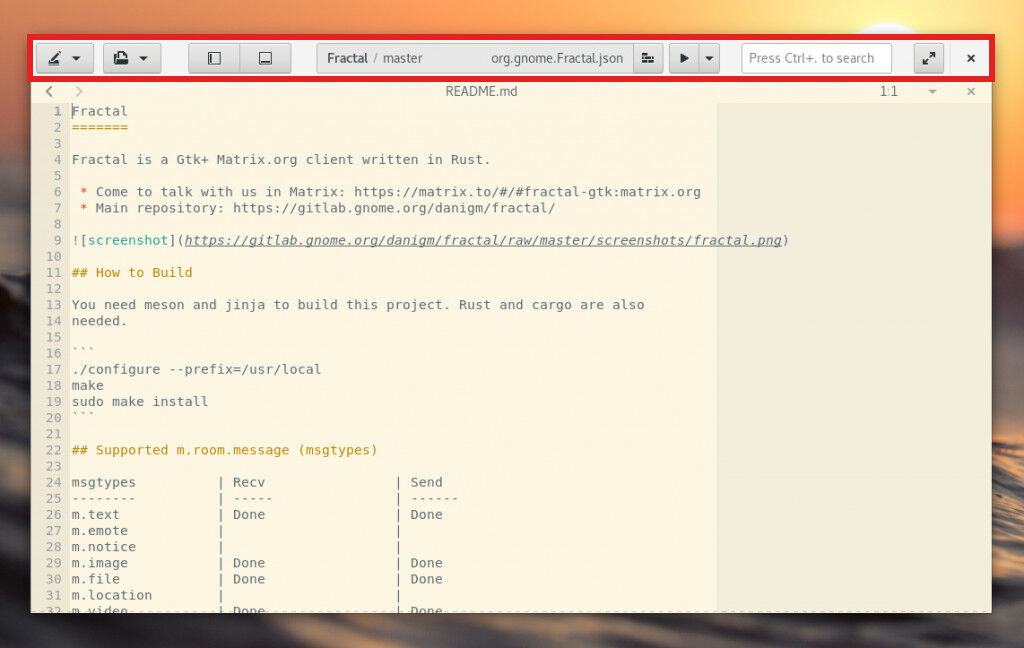1024x648 pixels.
Task: Click the 'sudo make install' line
Action: [x=140, y=402]
